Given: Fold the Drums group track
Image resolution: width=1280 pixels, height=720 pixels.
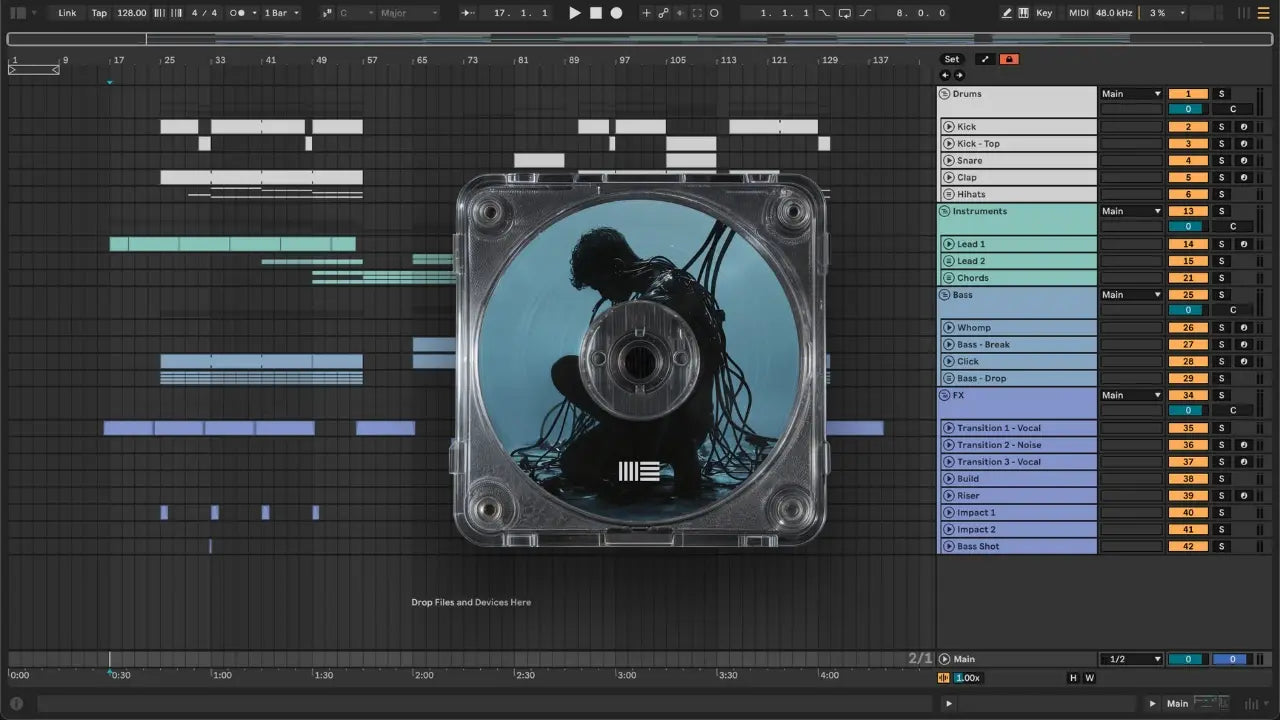Looking at the screenshot, I should point(945,94).
